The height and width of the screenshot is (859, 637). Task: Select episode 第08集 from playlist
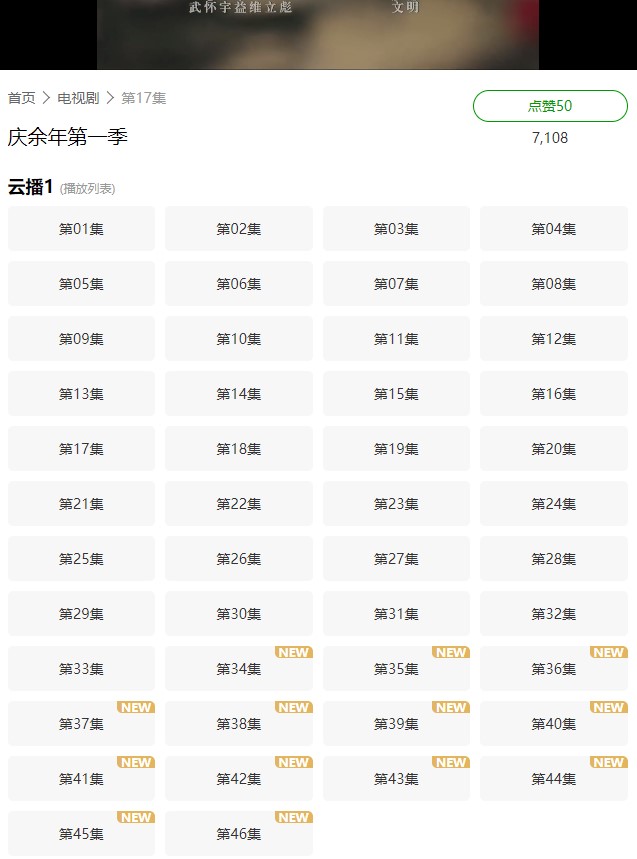click(553, 284)
